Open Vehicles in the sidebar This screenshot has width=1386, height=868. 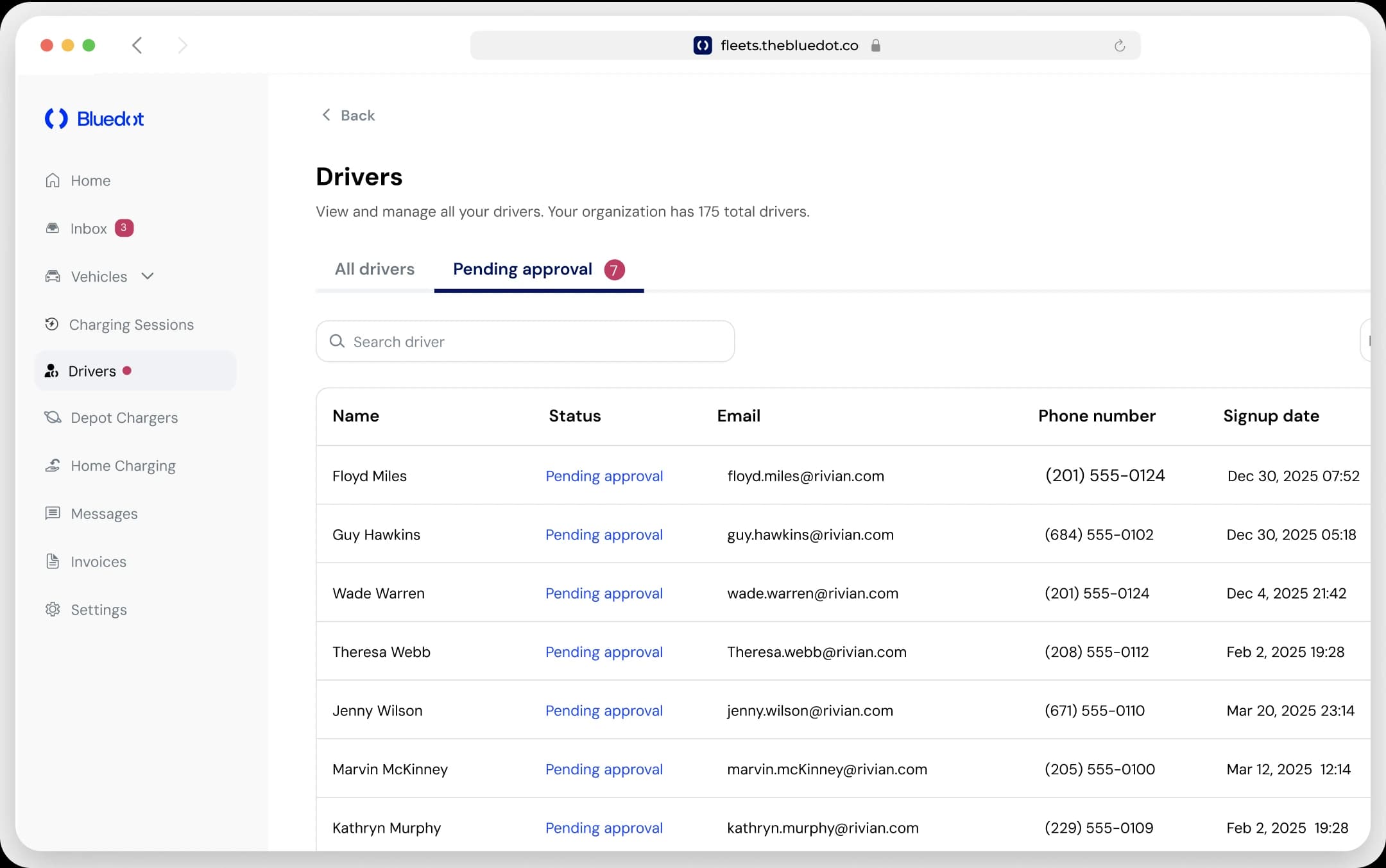[x=99, y=277]
